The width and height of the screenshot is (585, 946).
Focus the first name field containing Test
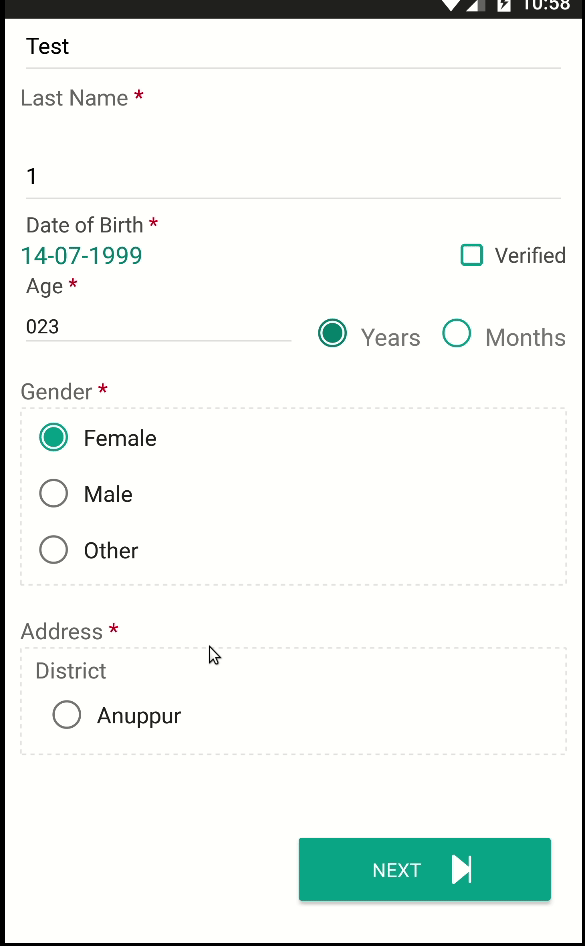(x=293, y=47)
